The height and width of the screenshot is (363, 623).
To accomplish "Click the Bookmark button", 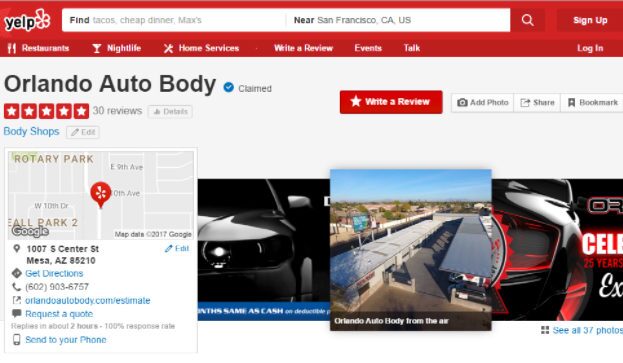I will click(x=592, y=102).
